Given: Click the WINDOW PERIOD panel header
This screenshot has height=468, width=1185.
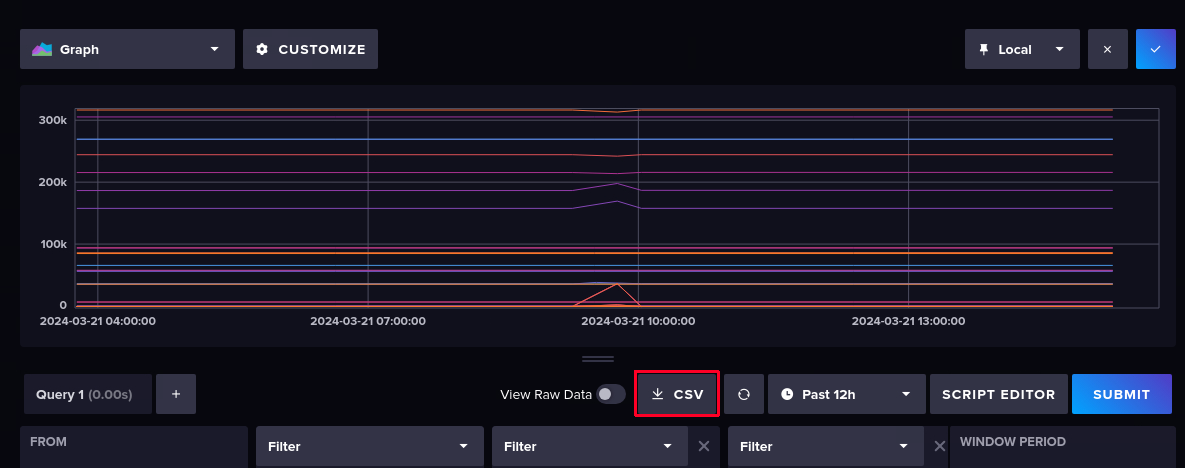Looking at the screenshot, I should pos(1012,441).
